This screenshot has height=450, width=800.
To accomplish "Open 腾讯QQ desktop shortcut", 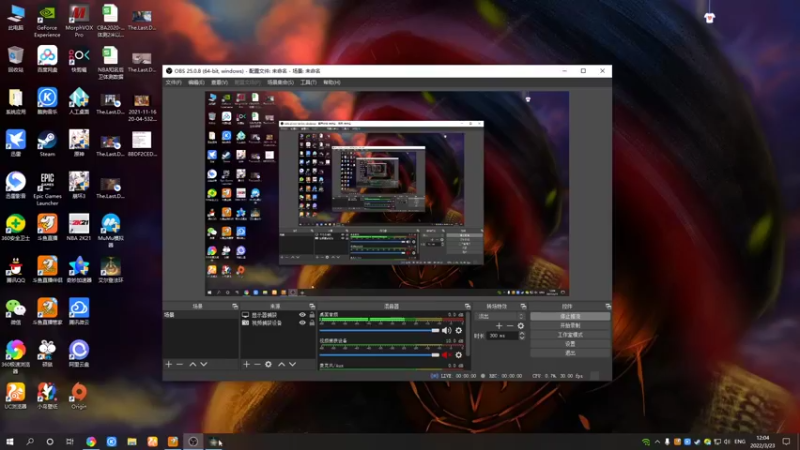I will (x=15, y=270).
